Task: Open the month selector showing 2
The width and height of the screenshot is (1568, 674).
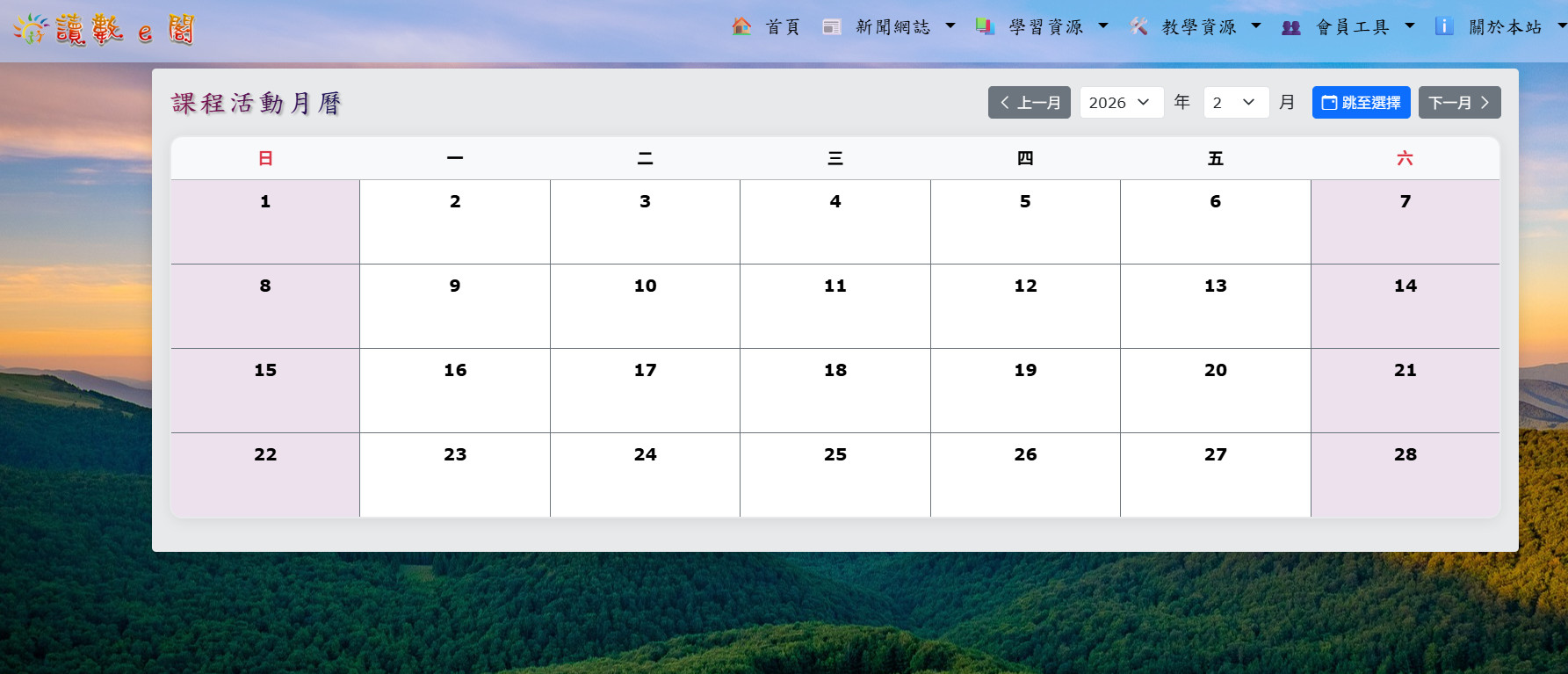Action: pyautogui.click(x=1235, y=103)
